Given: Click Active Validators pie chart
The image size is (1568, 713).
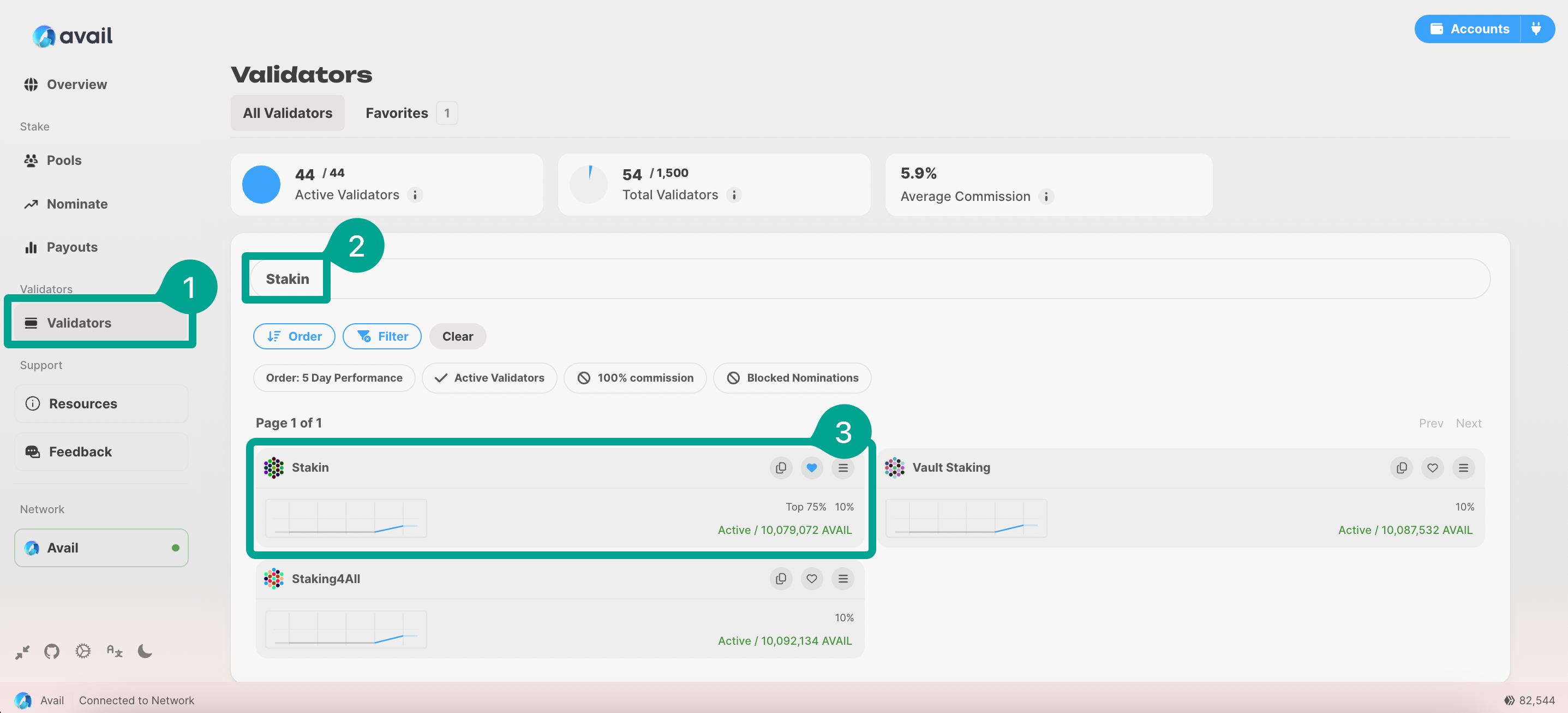Looking at the screenshot, I should [x=261, y=185].
